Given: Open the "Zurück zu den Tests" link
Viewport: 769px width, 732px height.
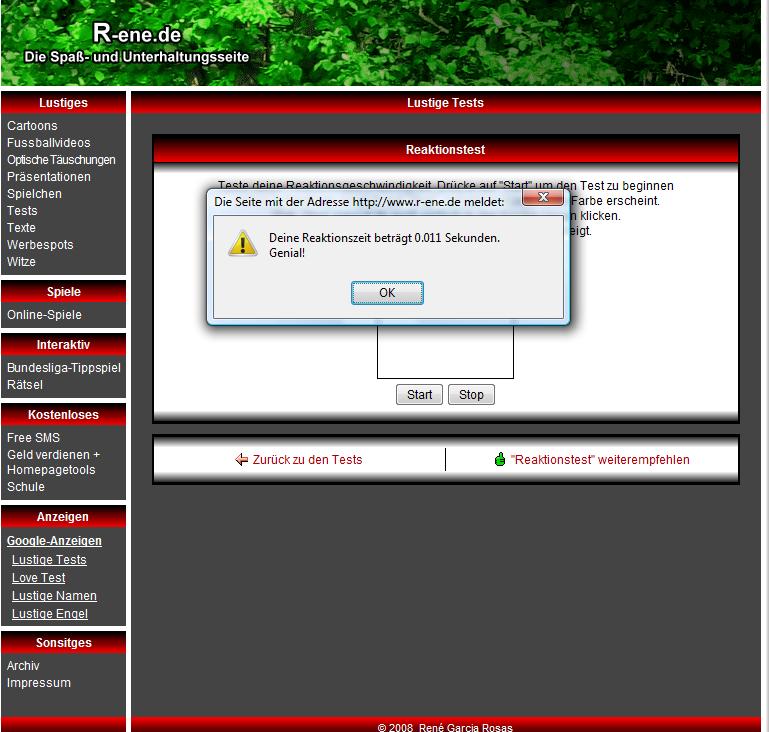Looking at the screenshot, I should tap(307, 460).
